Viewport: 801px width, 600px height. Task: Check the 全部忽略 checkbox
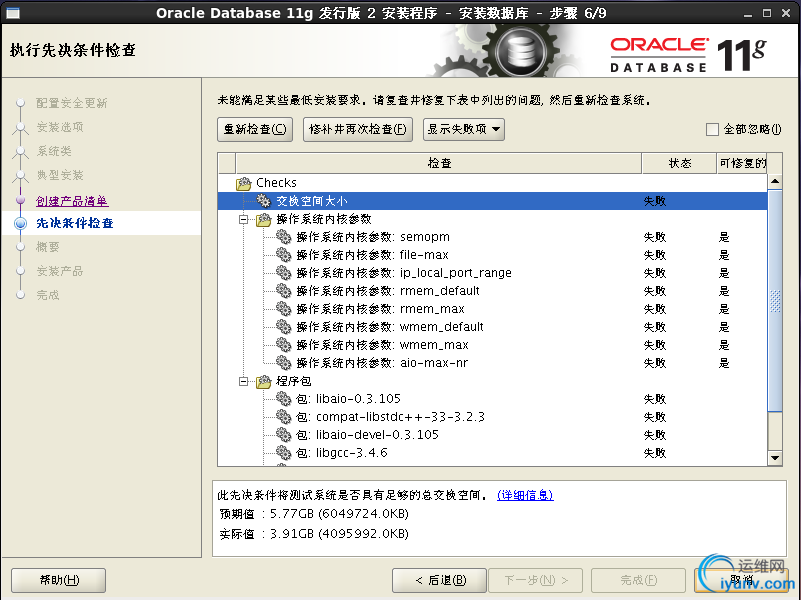[x=712, y=129]
